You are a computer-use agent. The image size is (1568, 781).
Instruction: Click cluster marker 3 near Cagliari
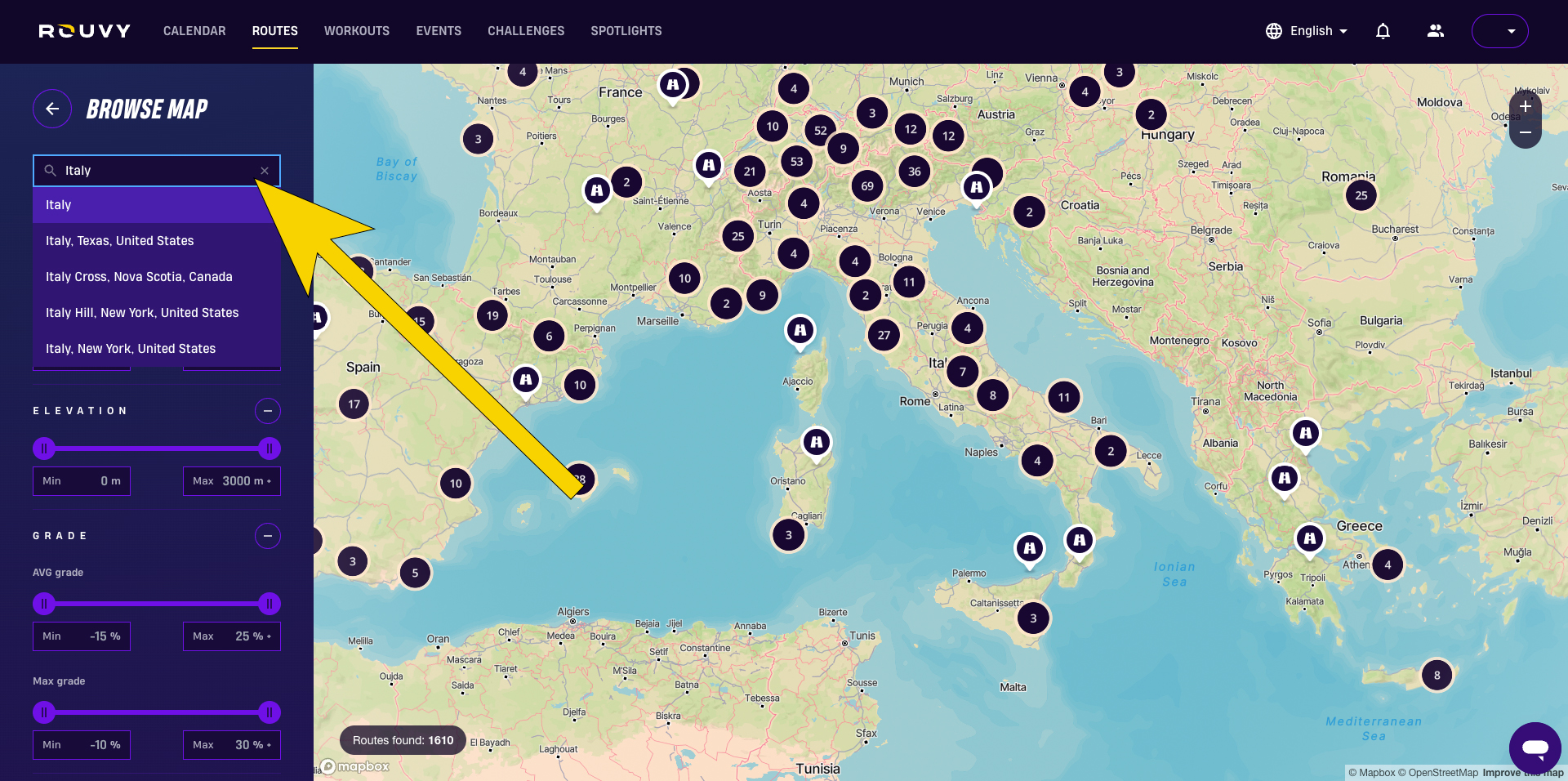(x=789, y=535)
